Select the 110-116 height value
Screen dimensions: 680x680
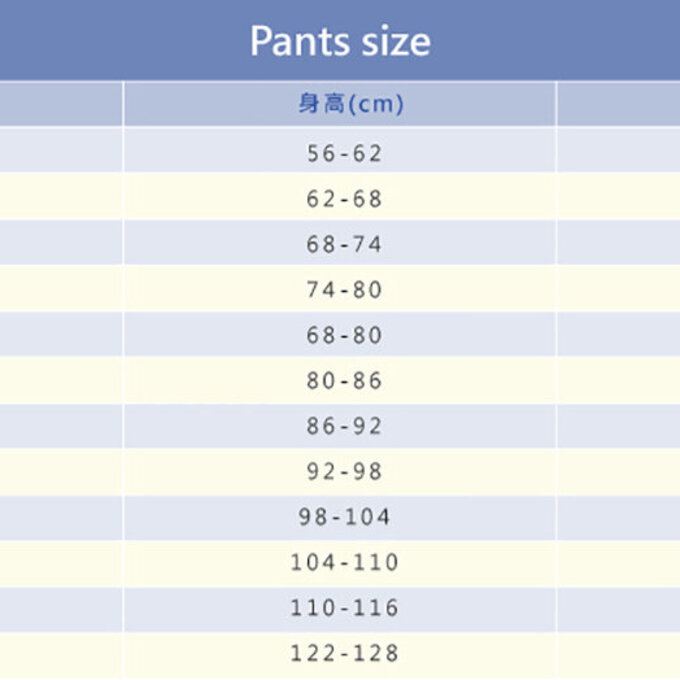pyautogui.click(x=344, y=608)
